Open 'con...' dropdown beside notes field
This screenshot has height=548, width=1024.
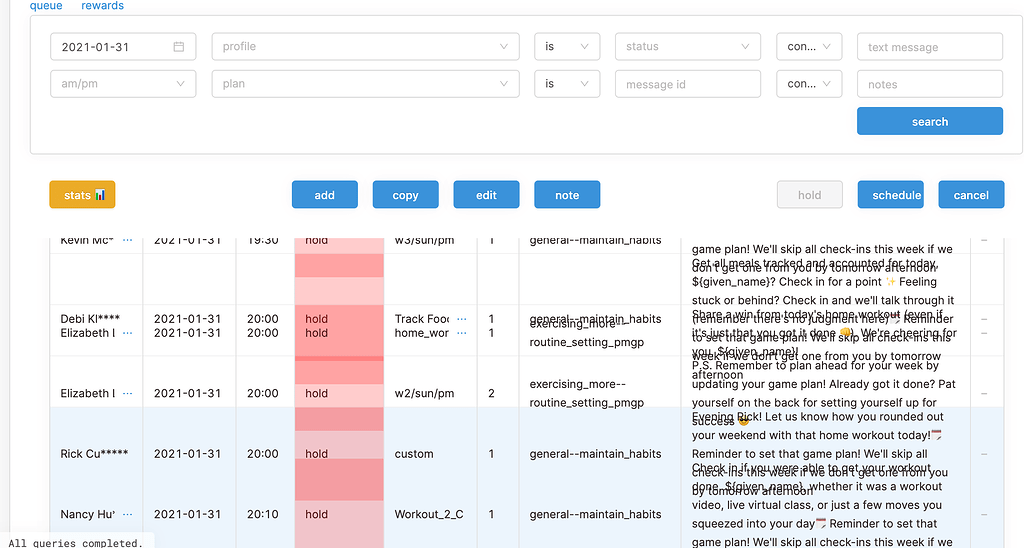pos(809,84)
